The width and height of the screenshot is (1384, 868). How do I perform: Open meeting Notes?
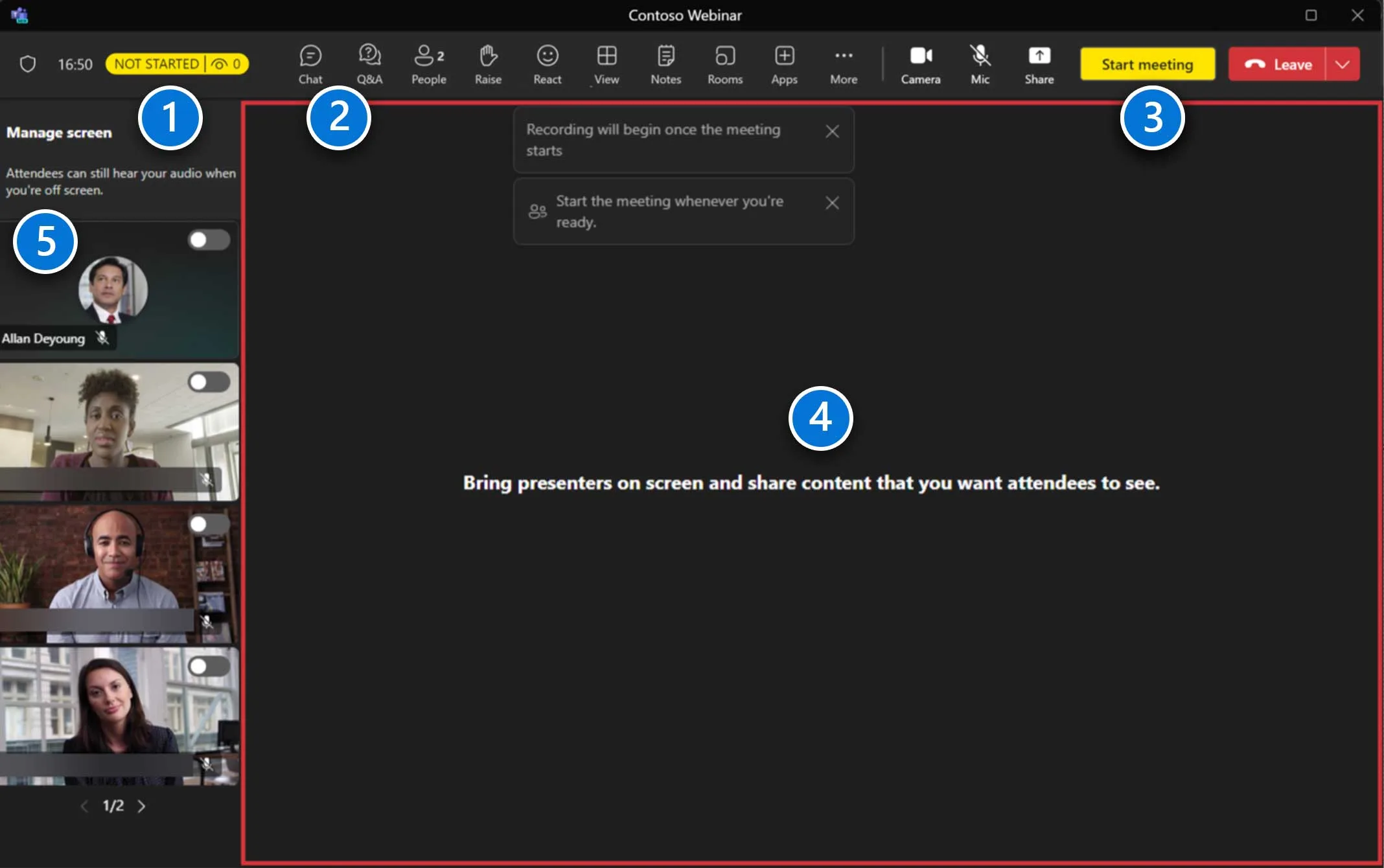666,65
